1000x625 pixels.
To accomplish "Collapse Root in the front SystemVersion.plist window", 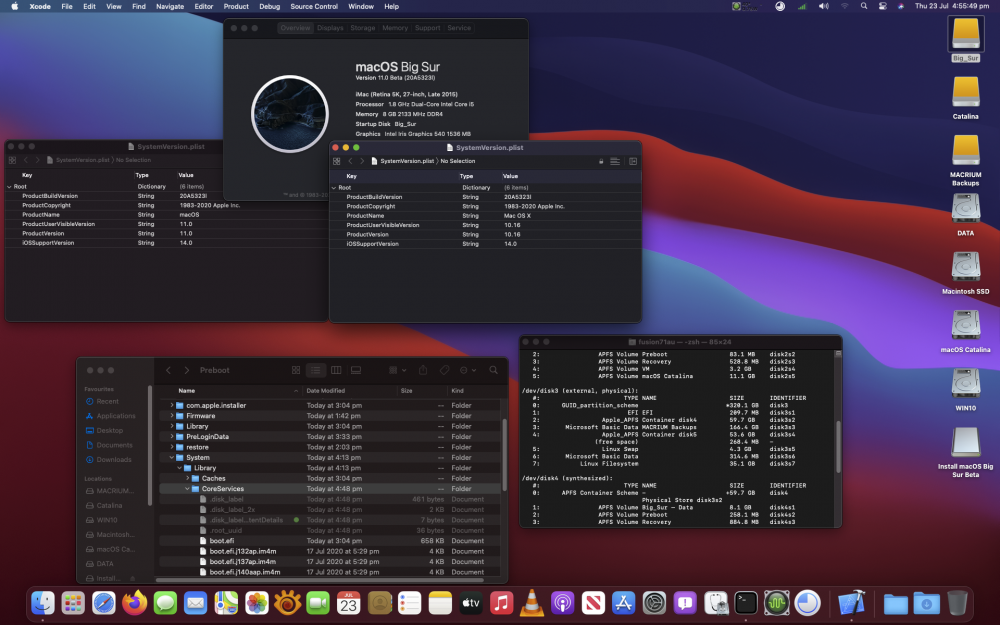I will (x=334, y=188).
